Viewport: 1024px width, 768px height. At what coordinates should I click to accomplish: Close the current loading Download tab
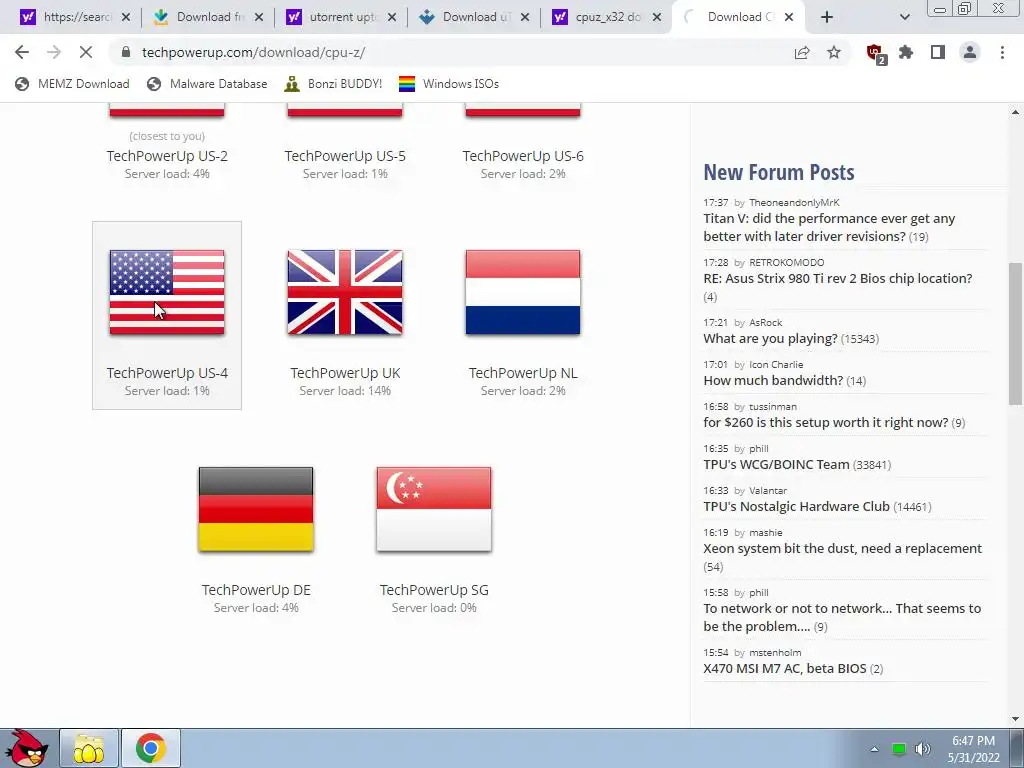(x=789, y=17)
